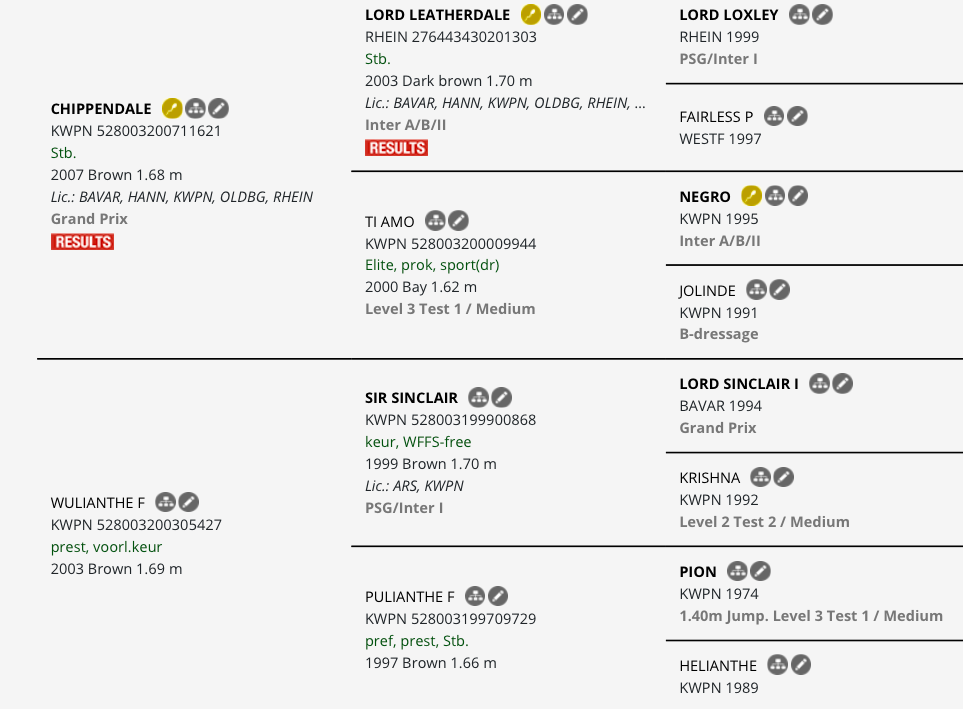Click the edit pencil icon beside Wulianthe F

click(189, 502)
